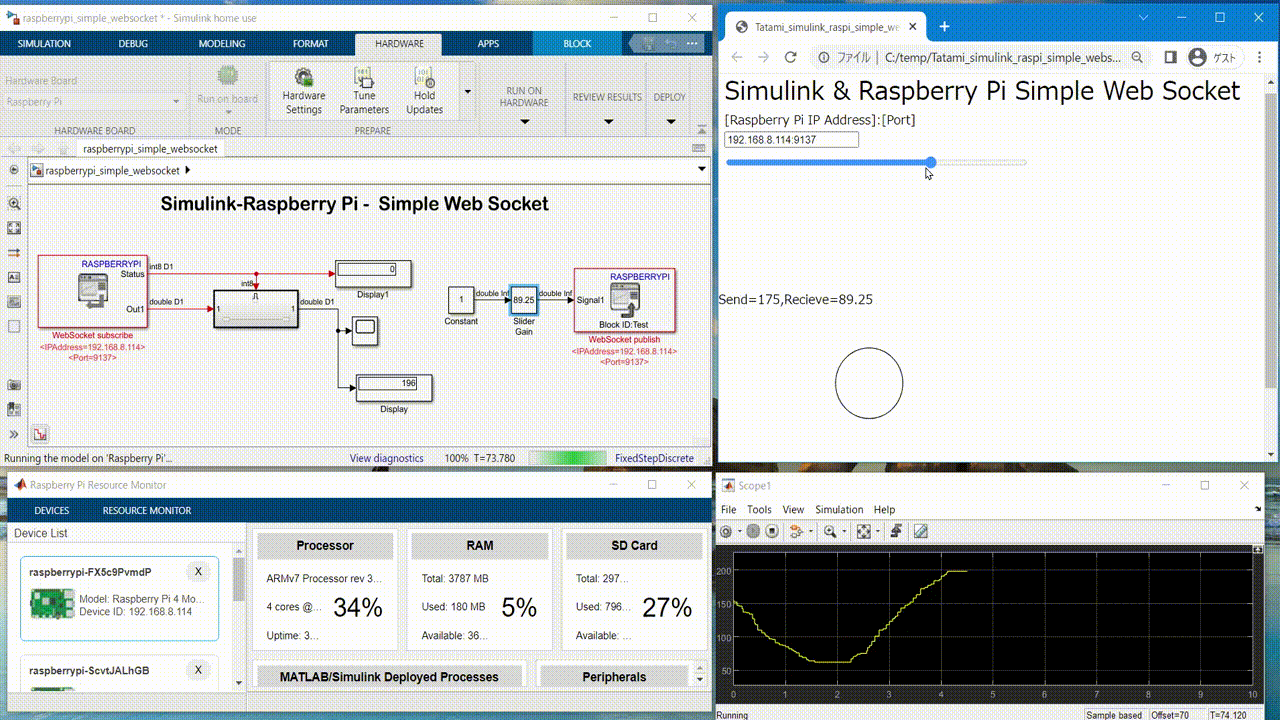Click the screenshot camera palette icon
This screenshot has width=1280, height=720.
(x=14, y=385)
